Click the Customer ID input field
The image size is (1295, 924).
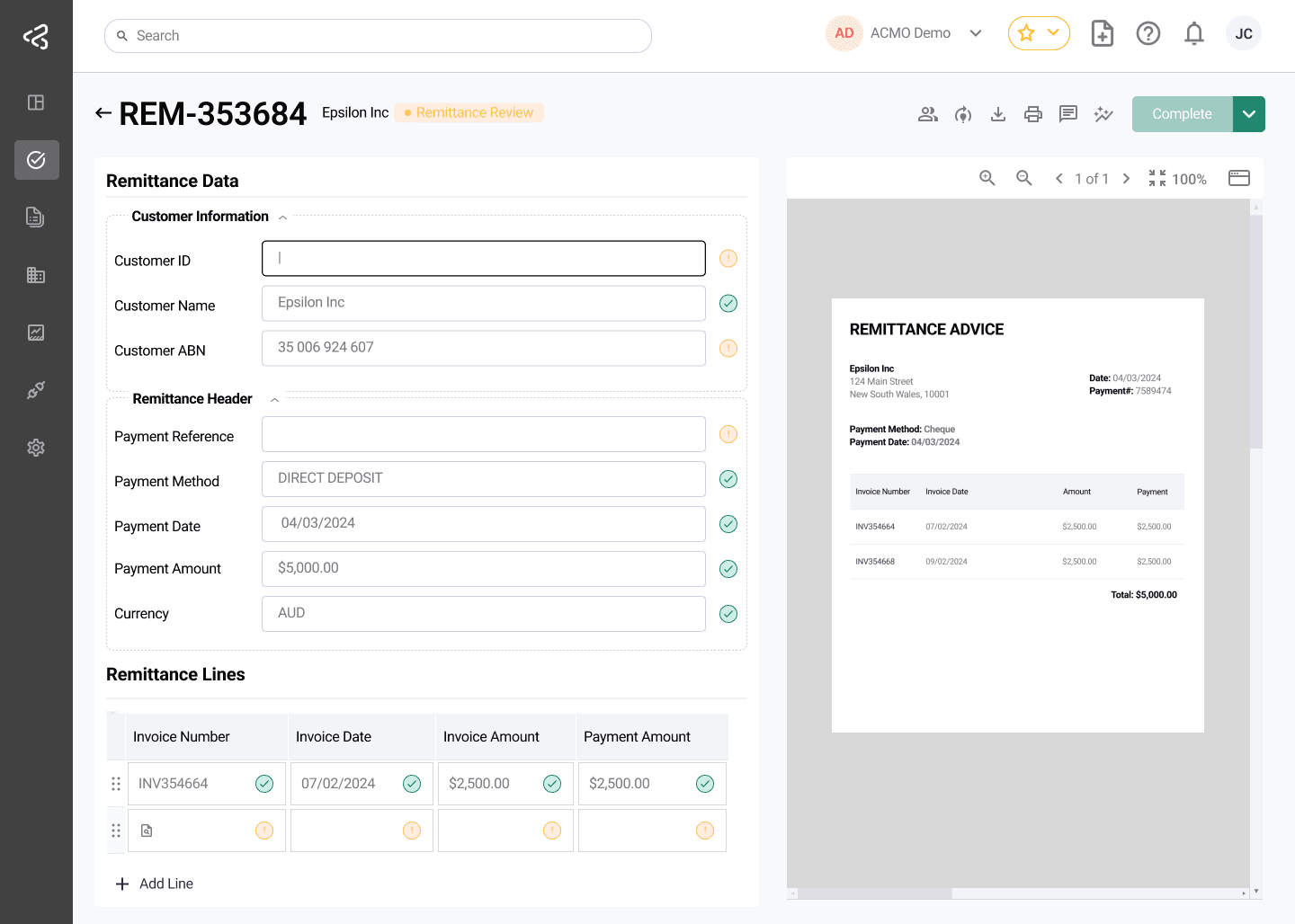point(484,259)
